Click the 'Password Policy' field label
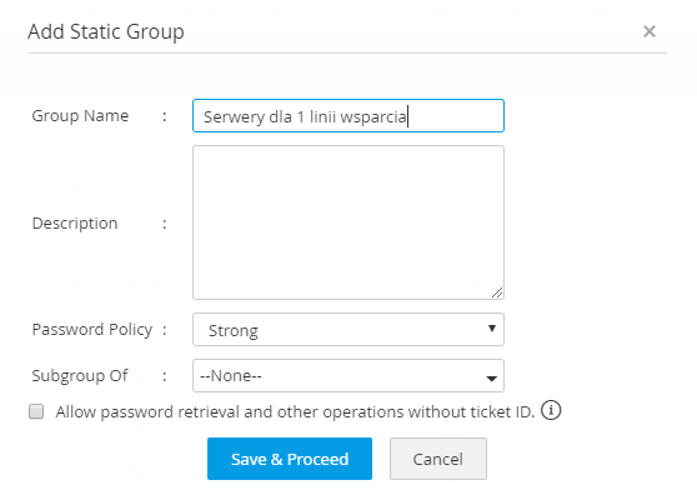This screenshot has height=495, width=697. pos(92,329)
